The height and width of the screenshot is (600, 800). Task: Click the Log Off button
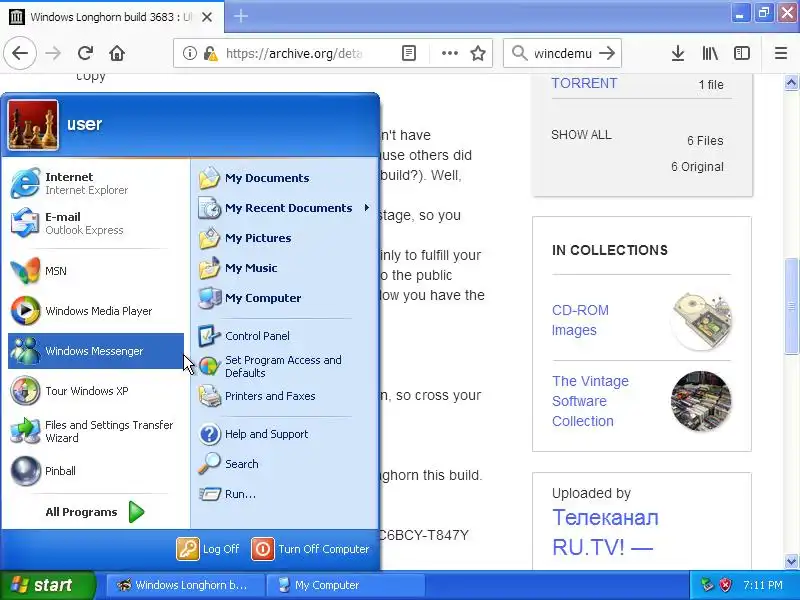(x=208, y=549)
